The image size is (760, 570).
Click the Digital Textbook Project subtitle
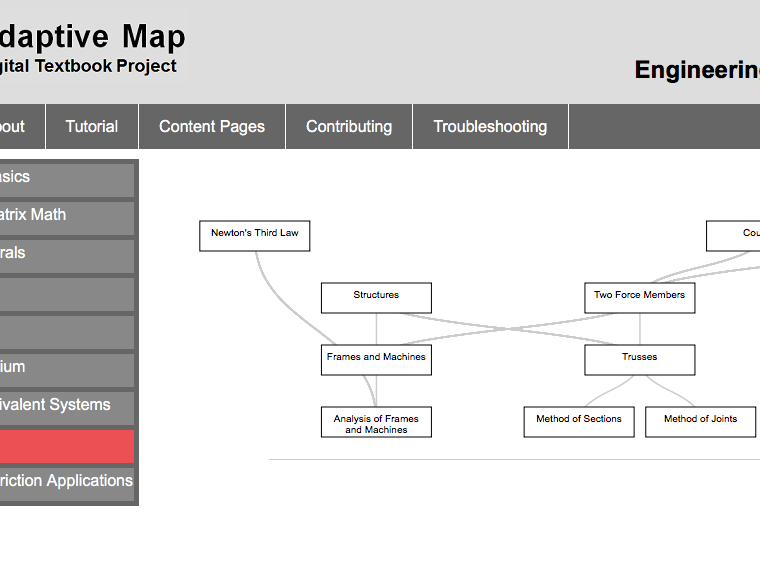coord(88,66)
